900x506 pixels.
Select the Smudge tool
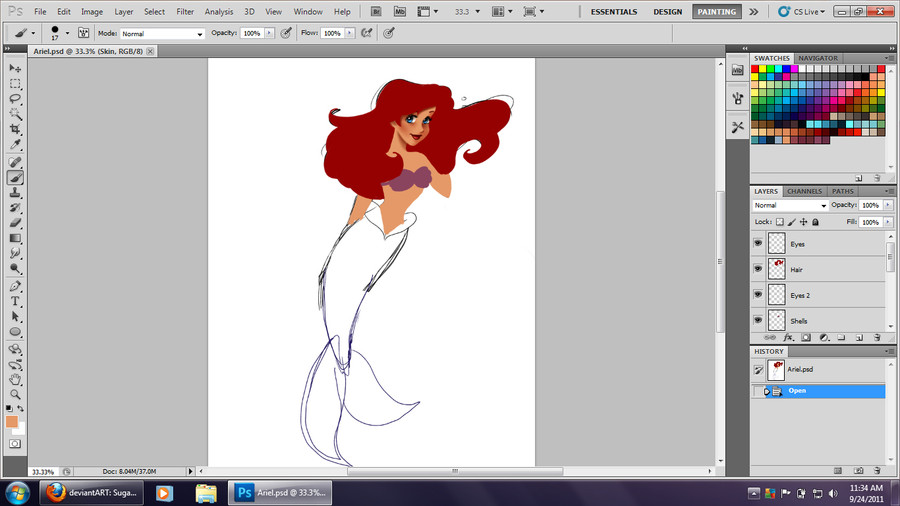click(x=15, y=253)
